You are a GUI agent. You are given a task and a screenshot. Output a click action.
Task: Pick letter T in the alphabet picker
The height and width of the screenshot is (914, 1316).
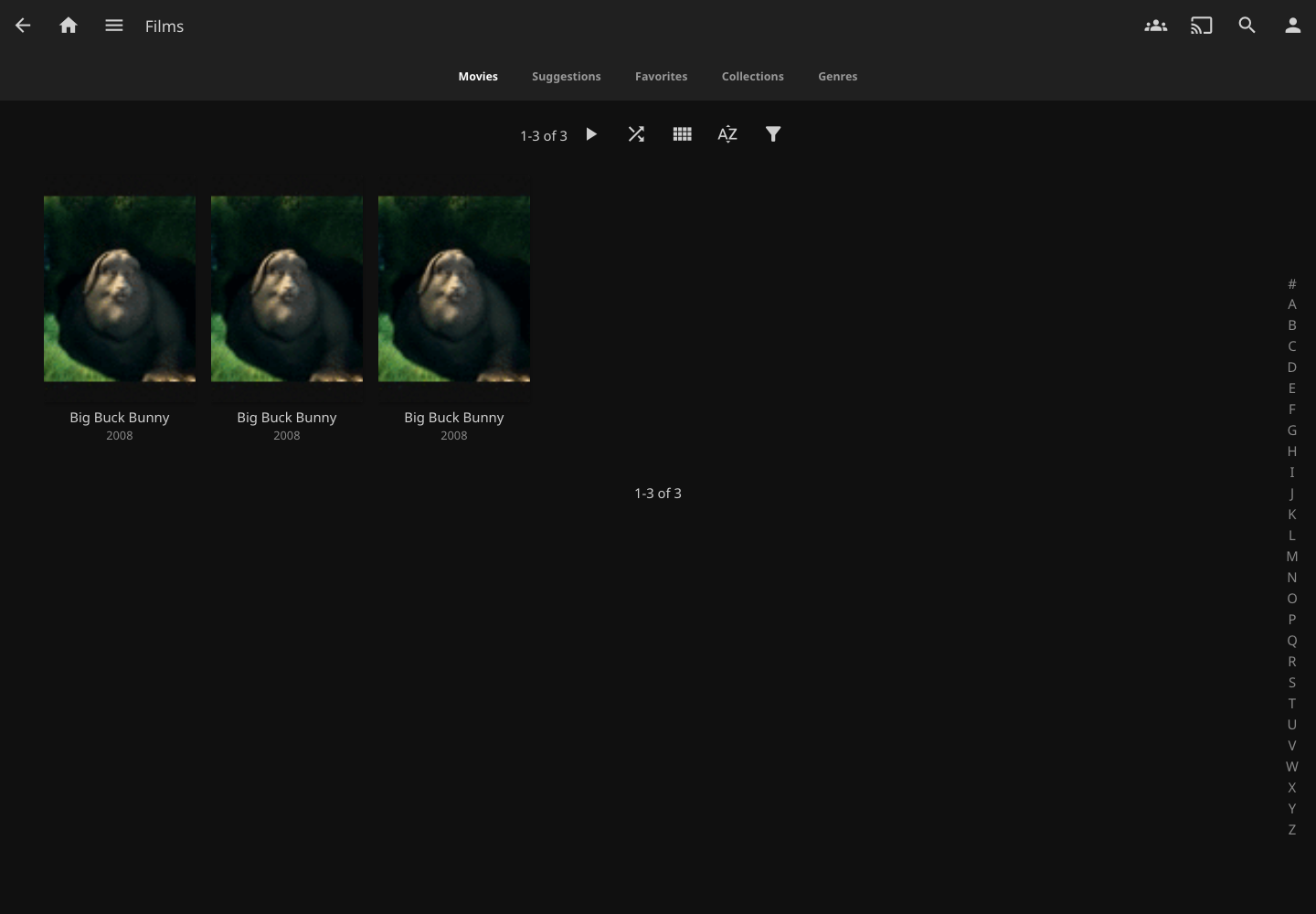[1292, 703]
